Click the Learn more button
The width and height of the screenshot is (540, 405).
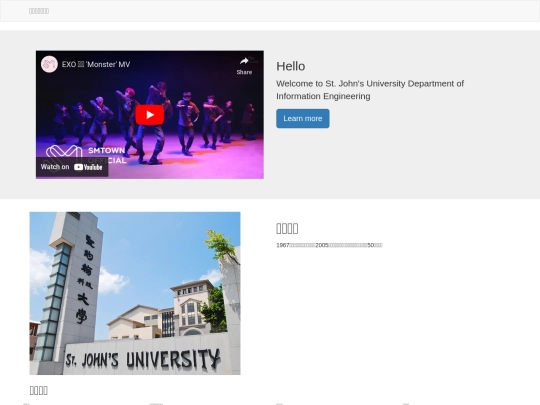(303, 118)
